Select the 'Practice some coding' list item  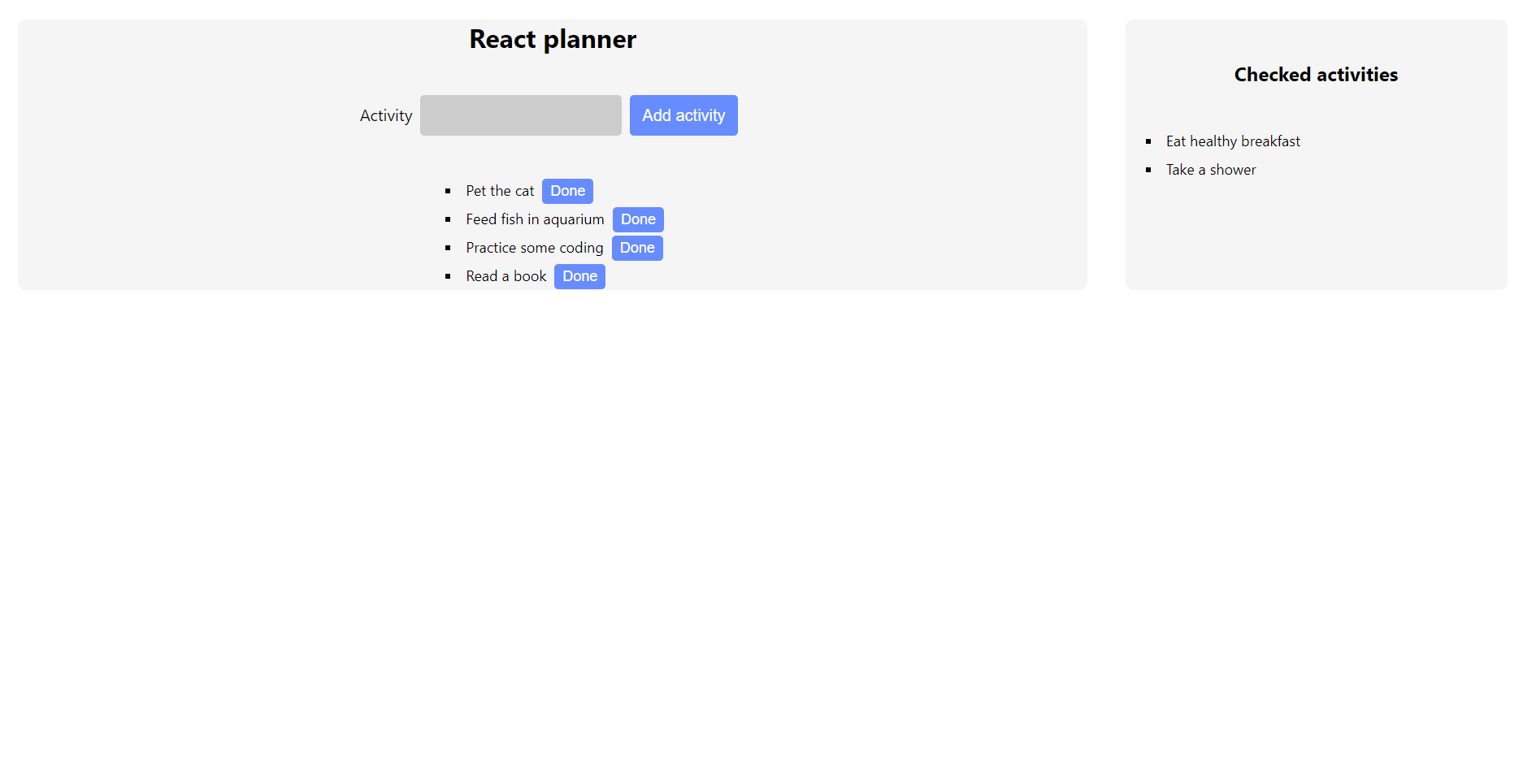[x=533, y=247]
